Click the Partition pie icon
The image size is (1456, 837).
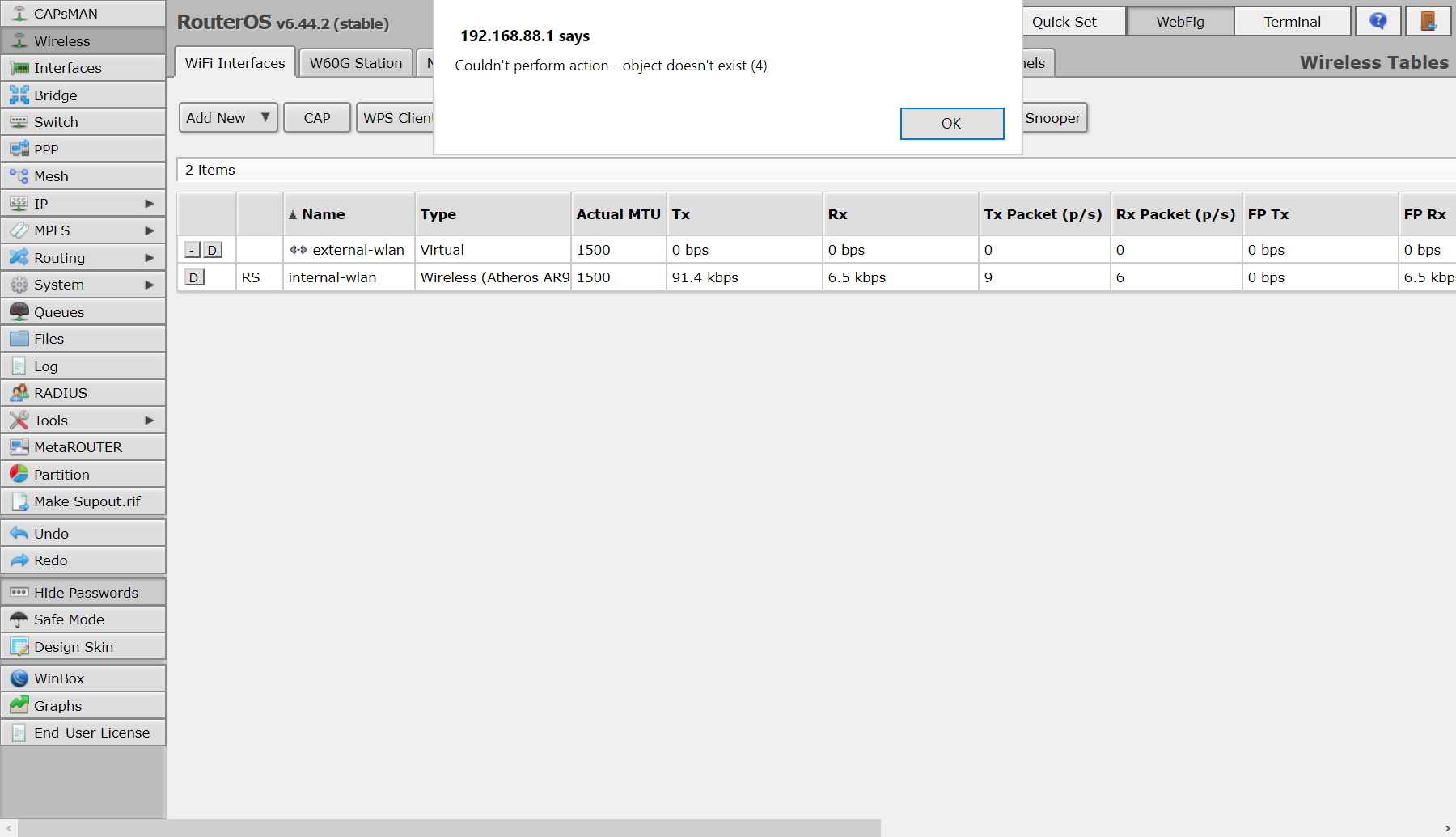pyautogui.click(x=19, y=474)
